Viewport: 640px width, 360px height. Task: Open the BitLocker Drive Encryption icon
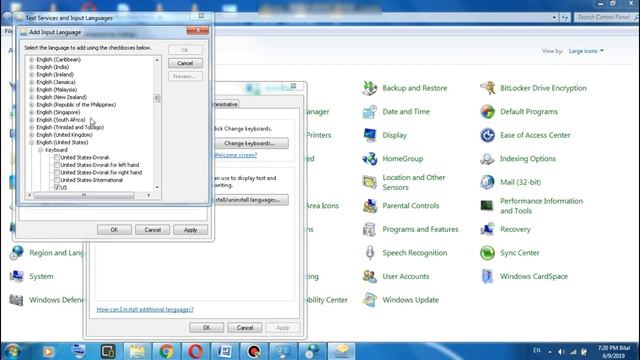[487, 88]
